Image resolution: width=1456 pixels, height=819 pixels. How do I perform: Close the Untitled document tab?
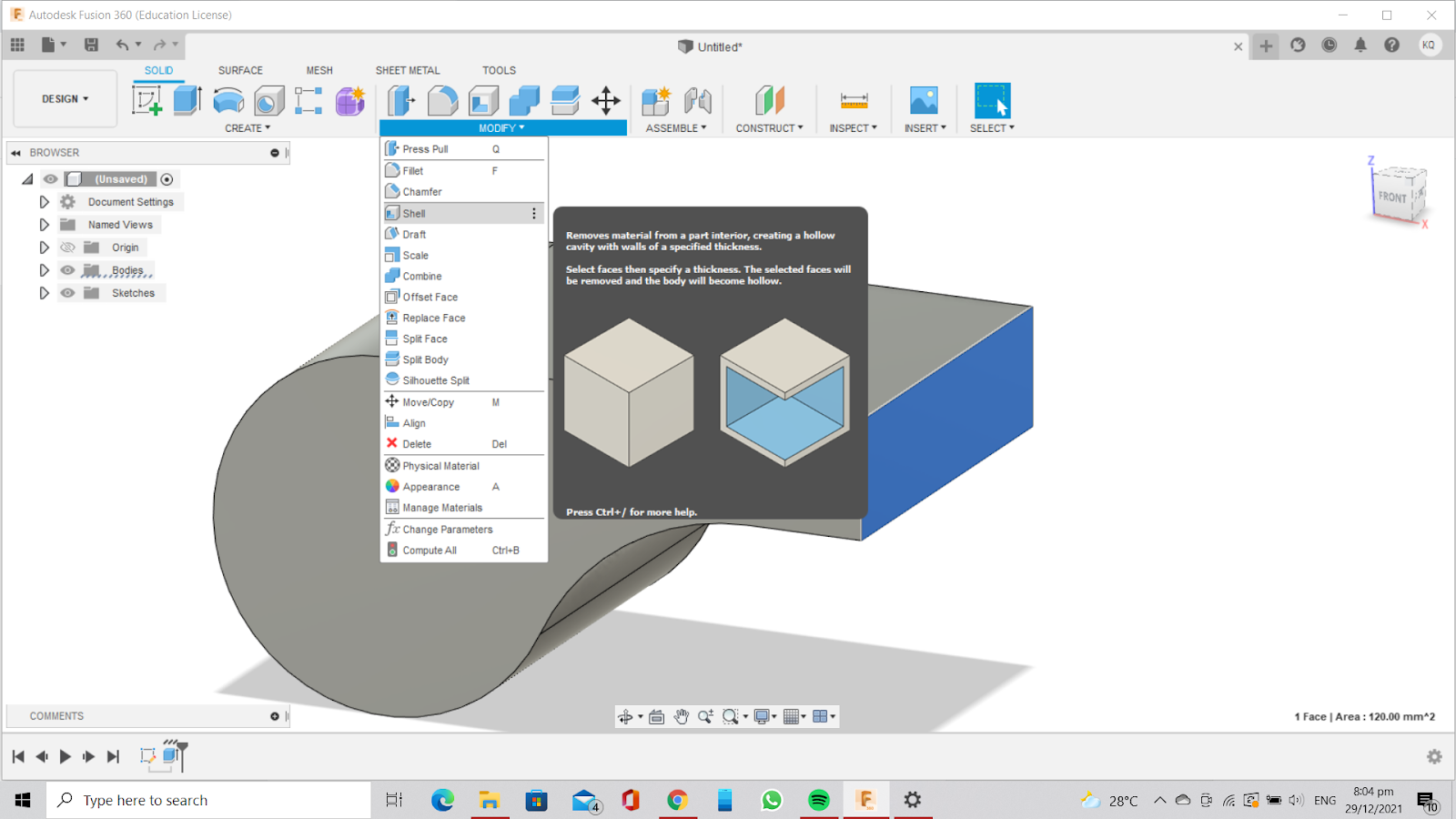click(1238, 46)
